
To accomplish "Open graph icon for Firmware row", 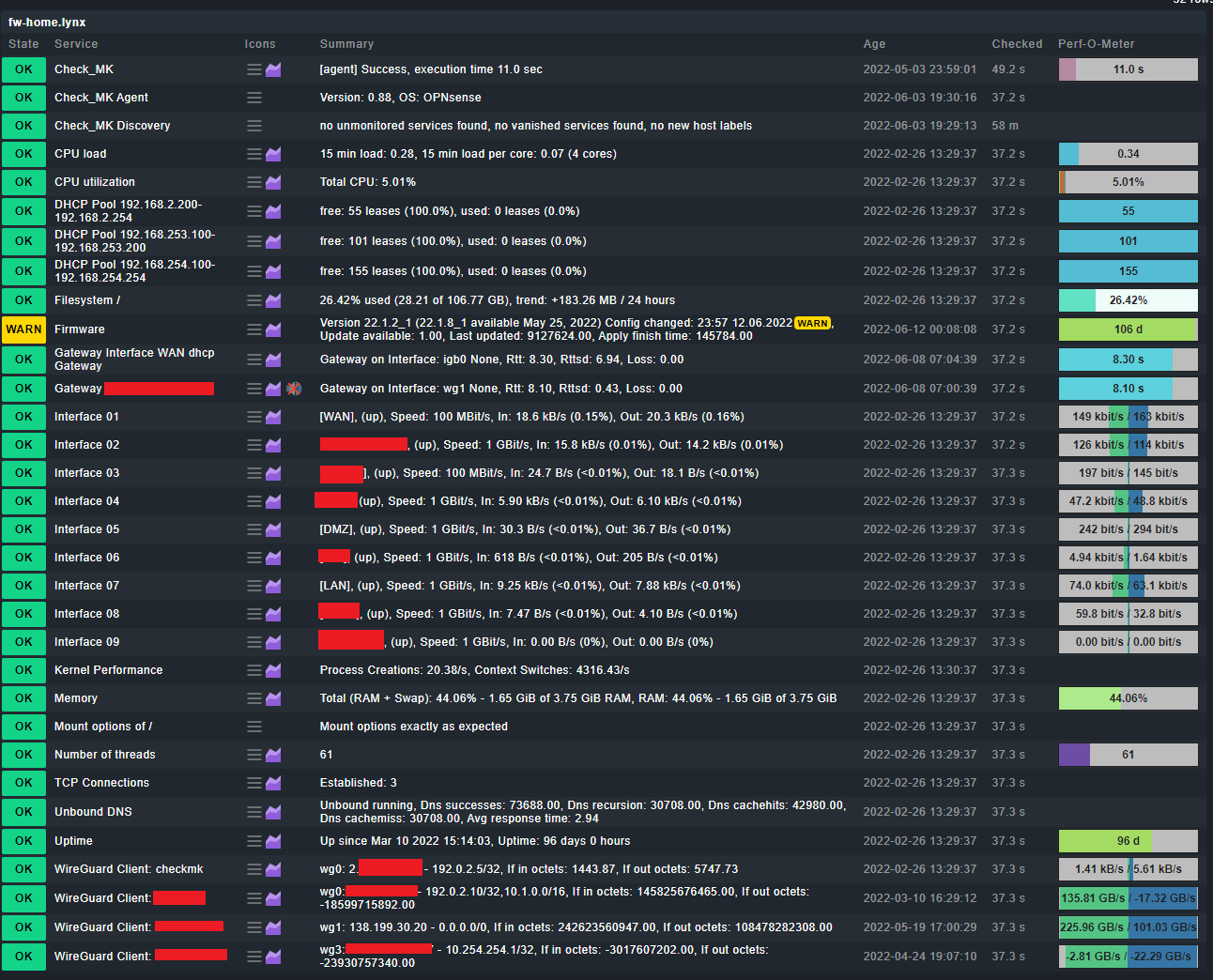I will point(273,329).
